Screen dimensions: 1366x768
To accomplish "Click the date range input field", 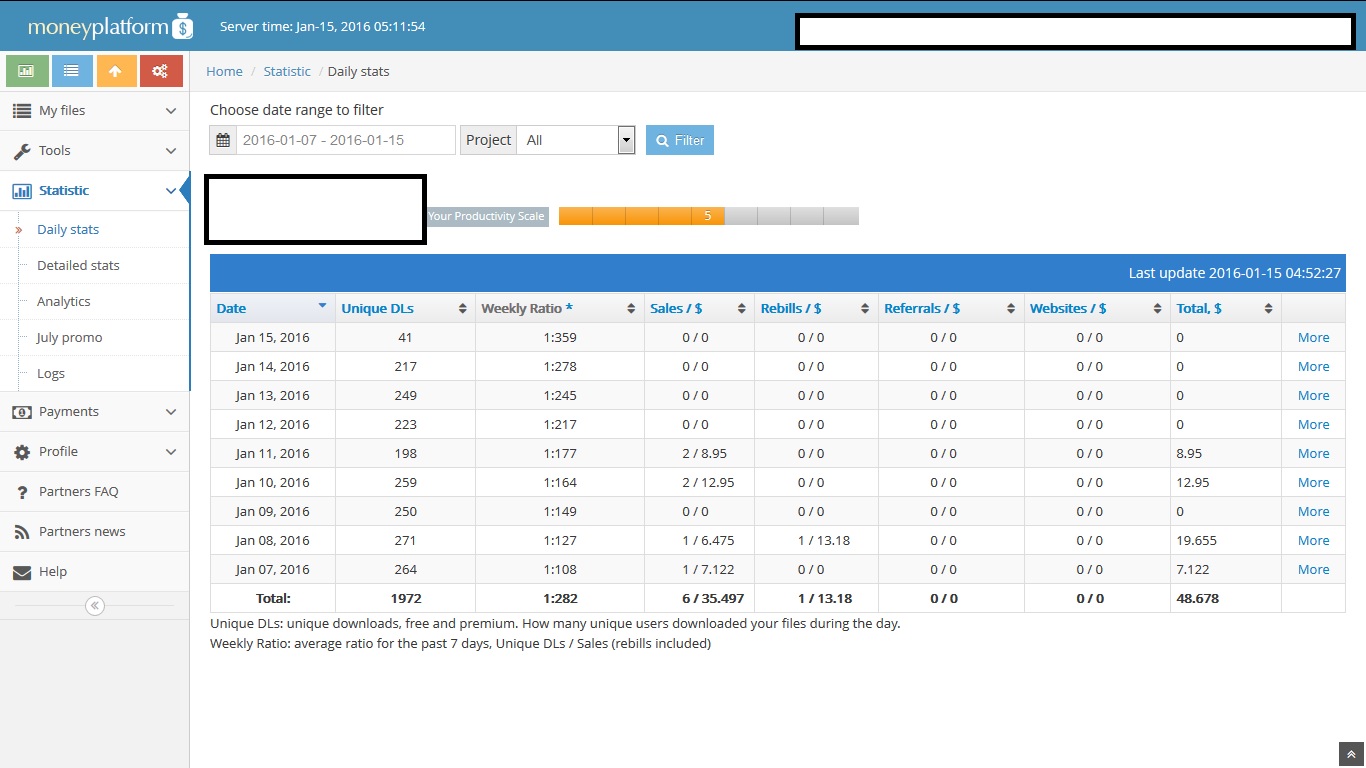I will tap(346, 140).
